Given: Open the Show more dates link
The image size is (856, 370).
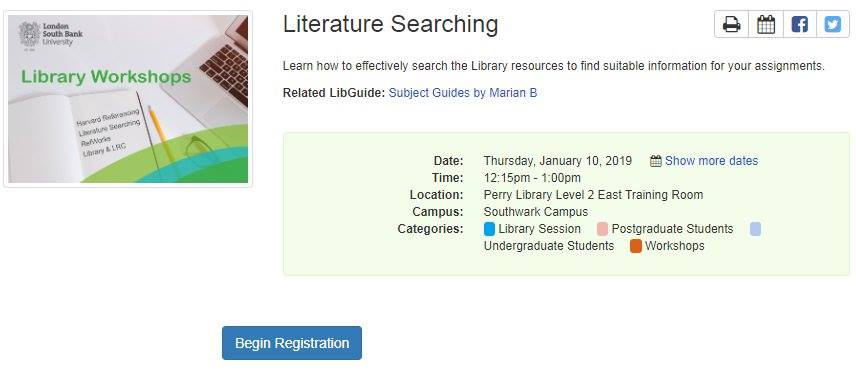Looking at the screenshot, I should [x=711, y=161].
